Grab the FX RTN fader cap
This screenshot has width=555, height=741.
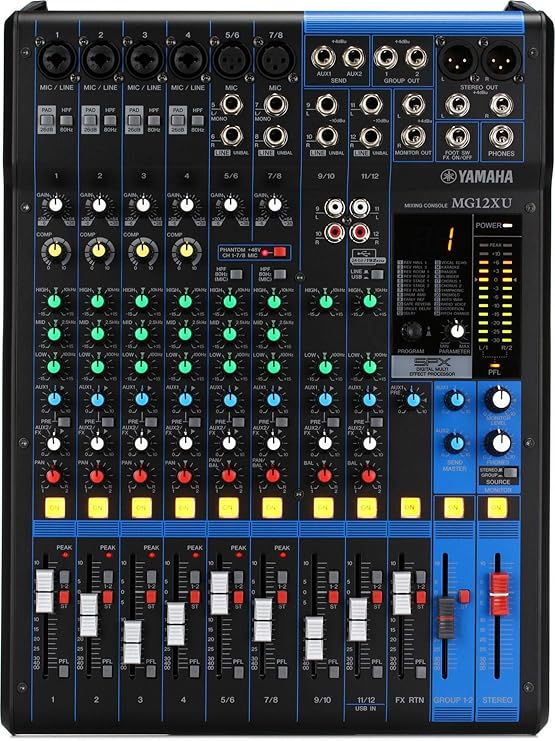[402, 593]
